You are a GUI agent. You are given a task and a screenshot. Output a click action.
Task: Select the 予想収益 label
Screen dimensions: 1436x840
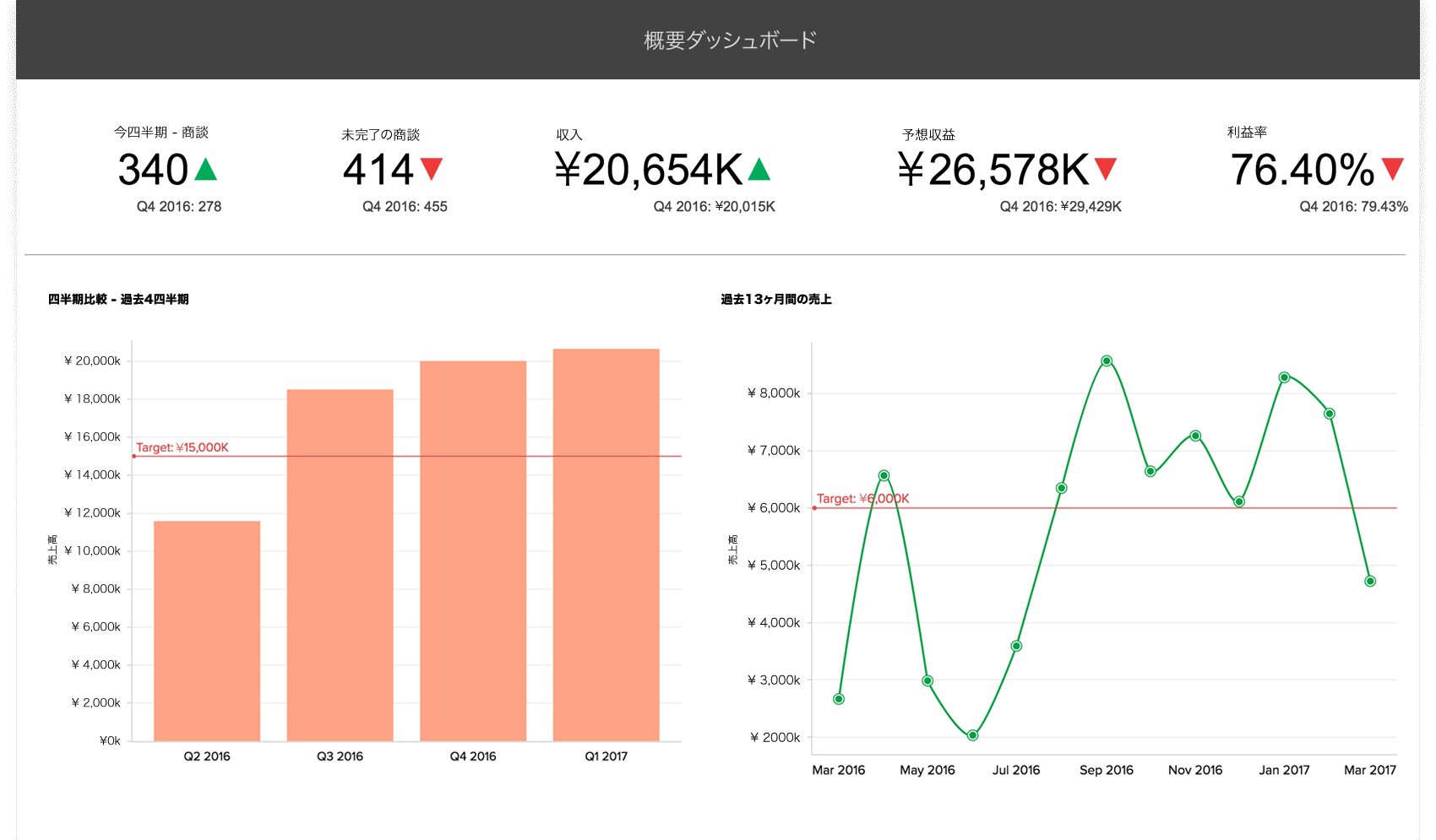point(928,134)
